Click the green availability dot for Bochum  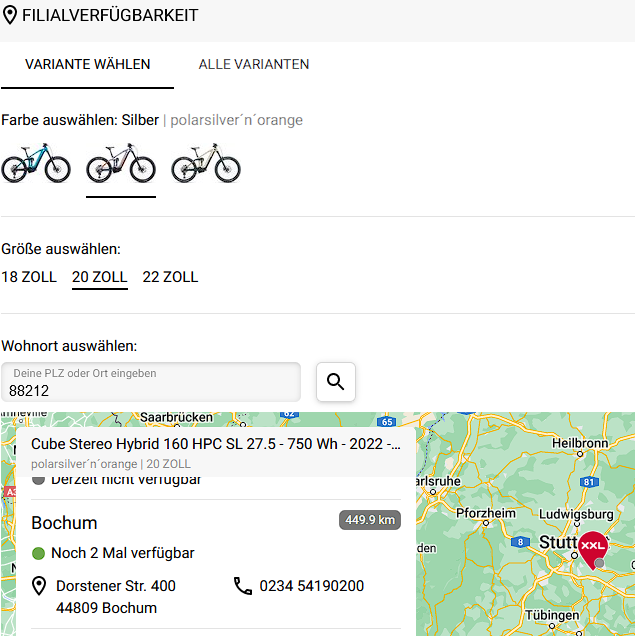pyautogui.click(x=39, y=553)
